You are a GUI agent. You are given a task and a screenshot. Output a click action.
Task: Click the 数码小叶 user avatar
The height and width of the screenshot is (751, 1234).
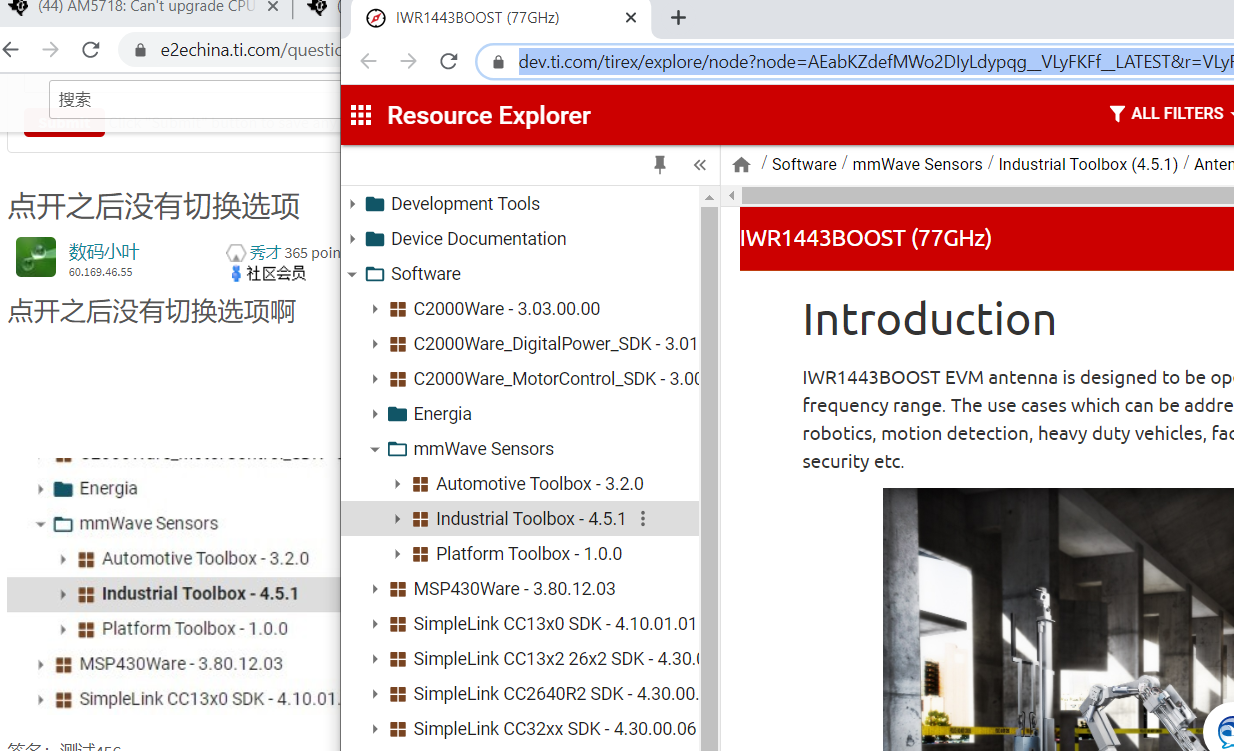tap(36, 257)
